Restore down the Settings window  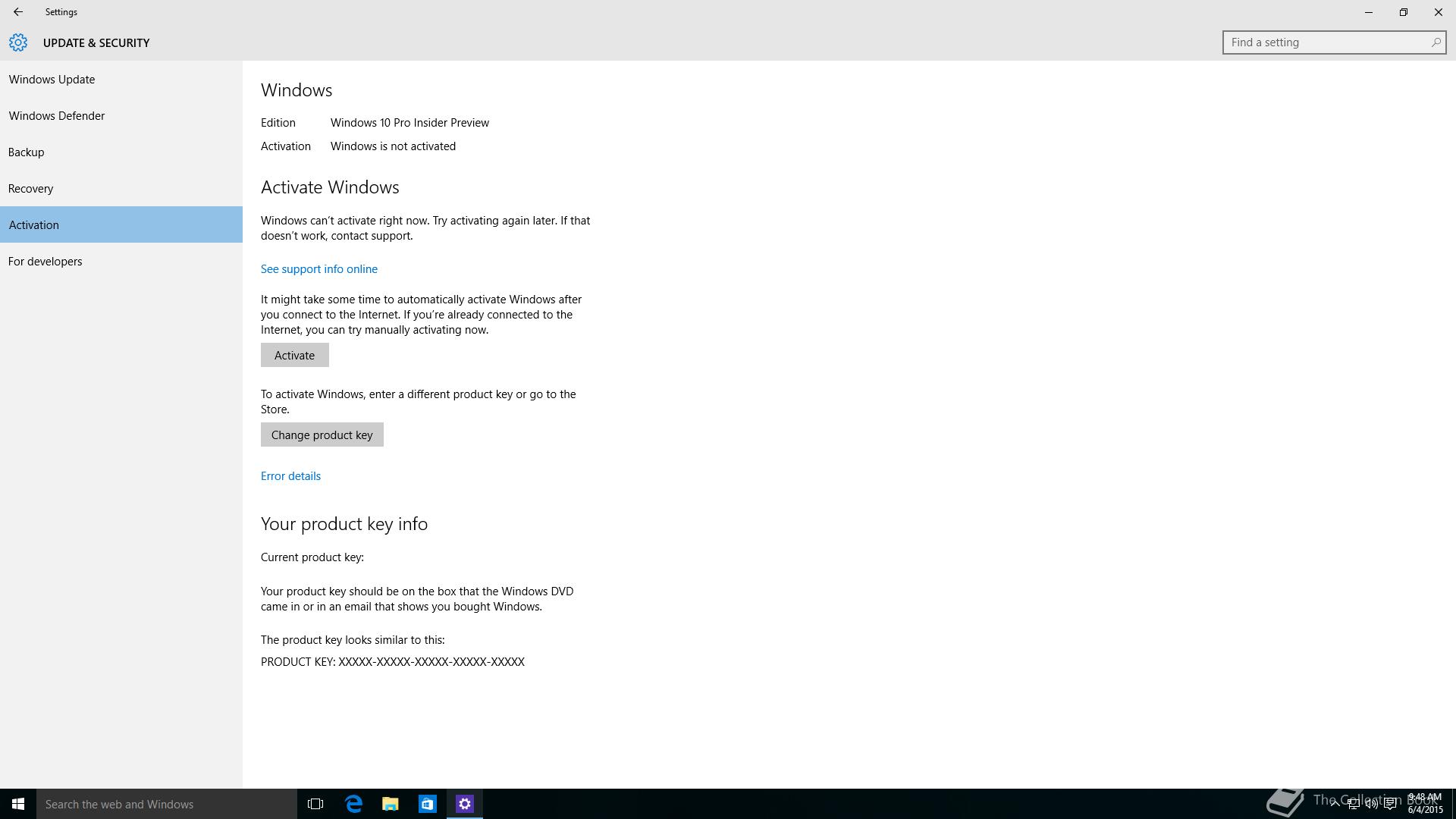[x=1404, y=12]
